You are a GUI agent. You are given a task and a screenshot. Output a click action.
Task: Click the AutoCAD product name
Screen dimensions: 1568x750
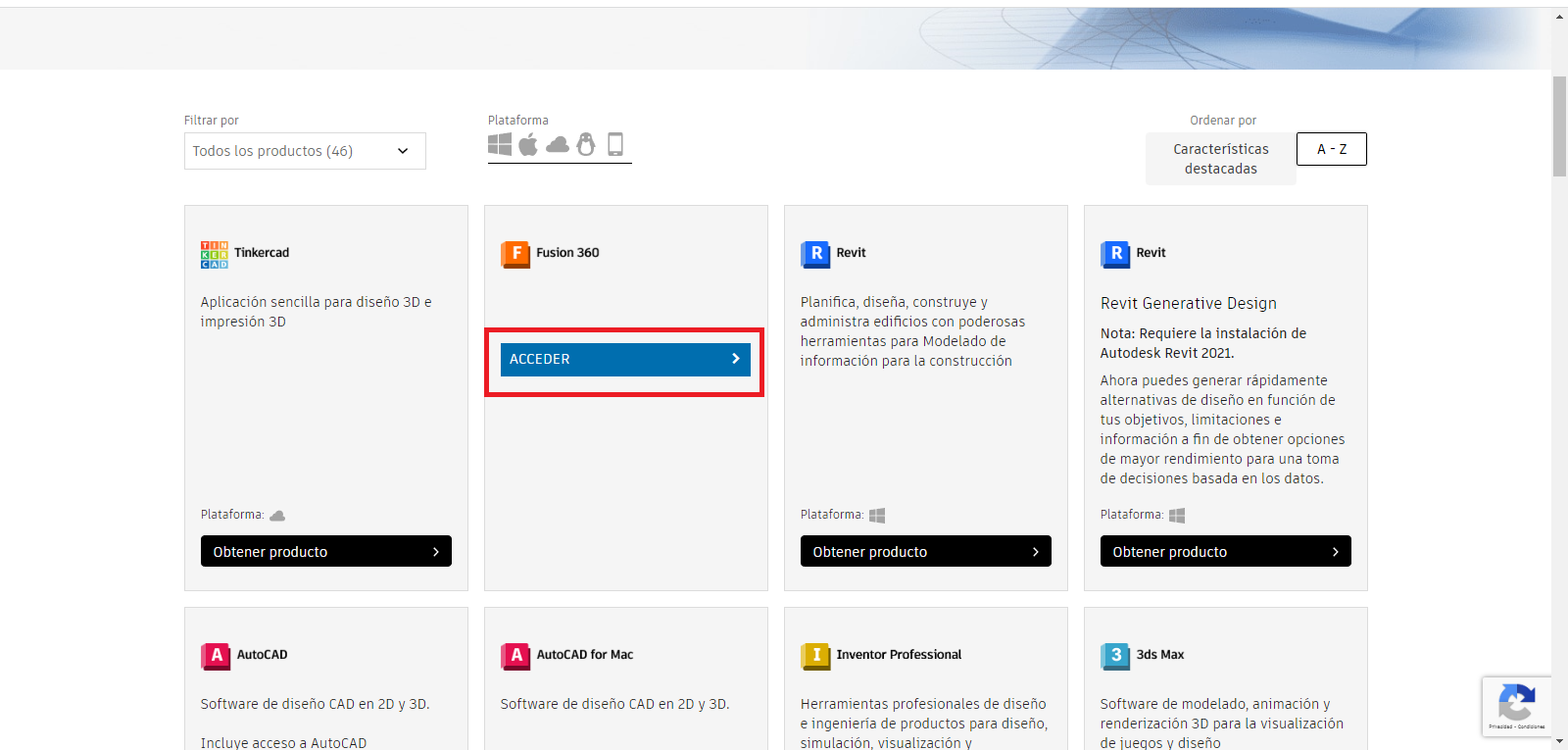262,655
